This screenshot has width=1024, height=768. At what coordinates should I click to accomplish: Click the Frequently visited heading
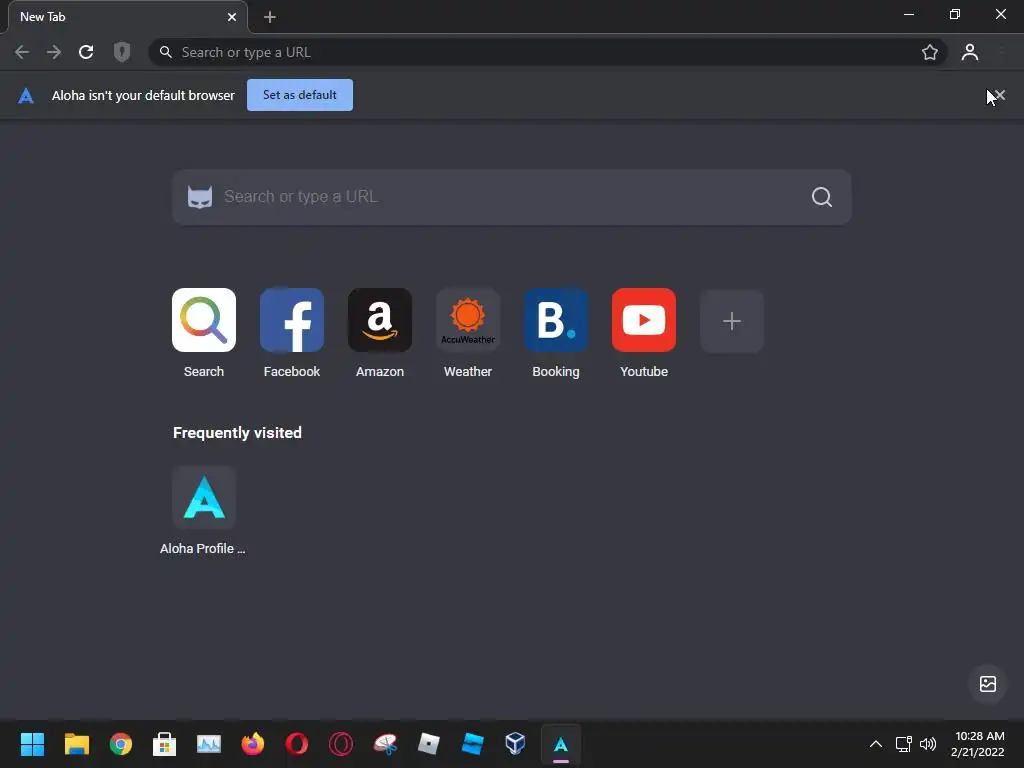(237, 433)
